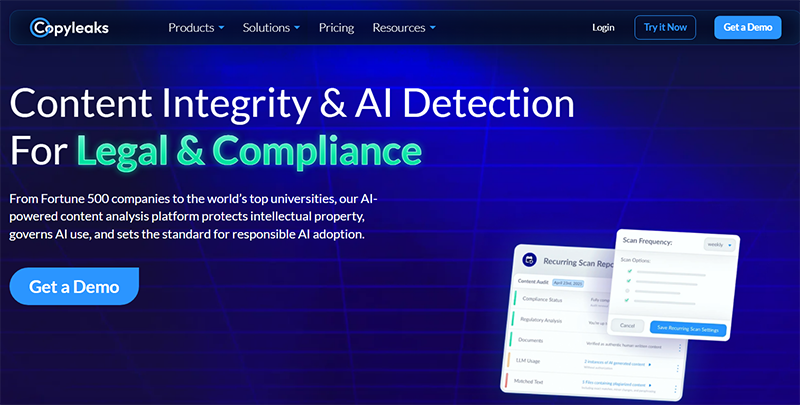The image size is (800, 405).
Task: Toggle the last Scan Options checkbox
Action: tap(627, 300)
